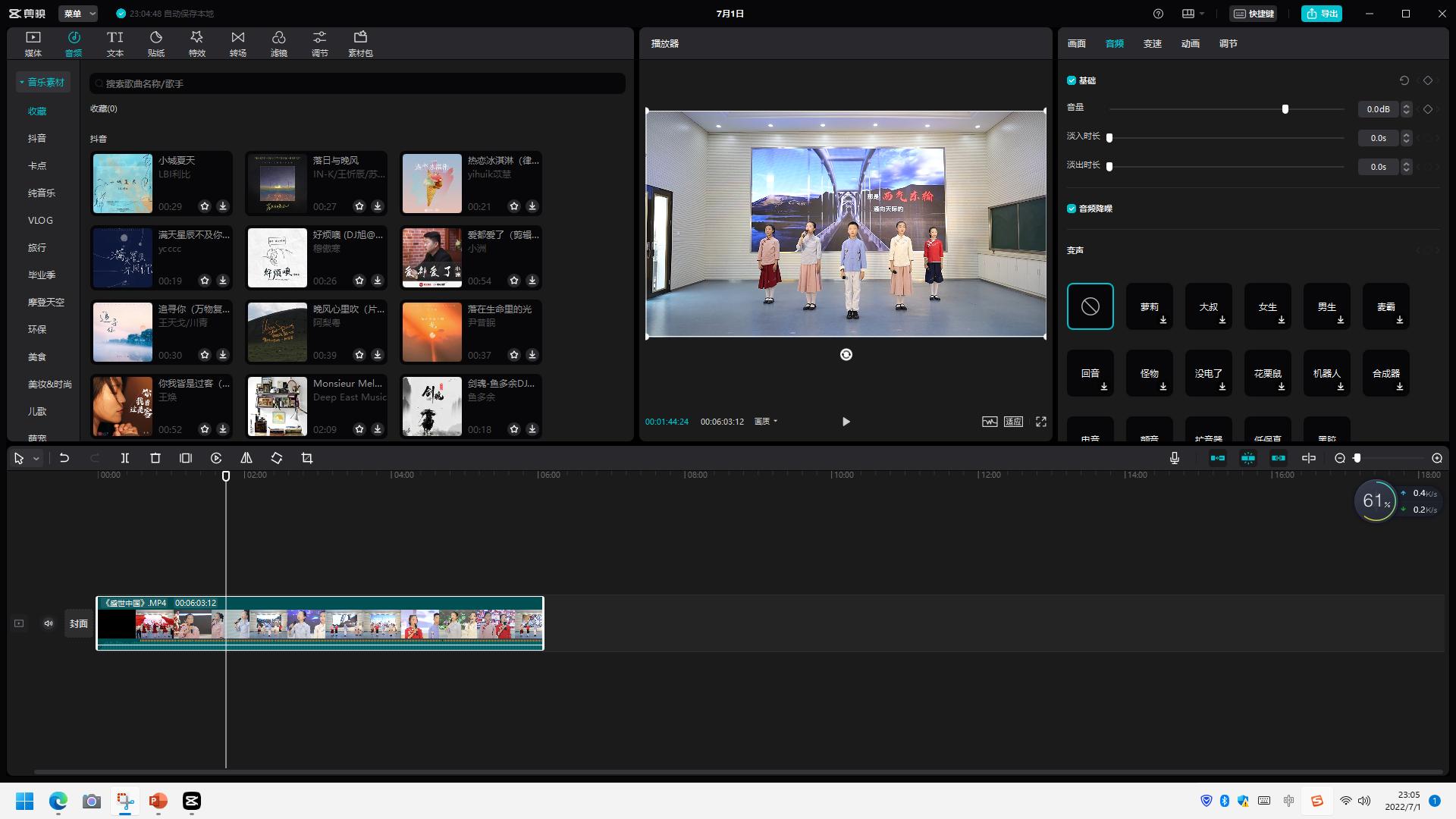1456x819 pixels.
Task: Click the 导出 export button
Action: tap(1321, 14)
